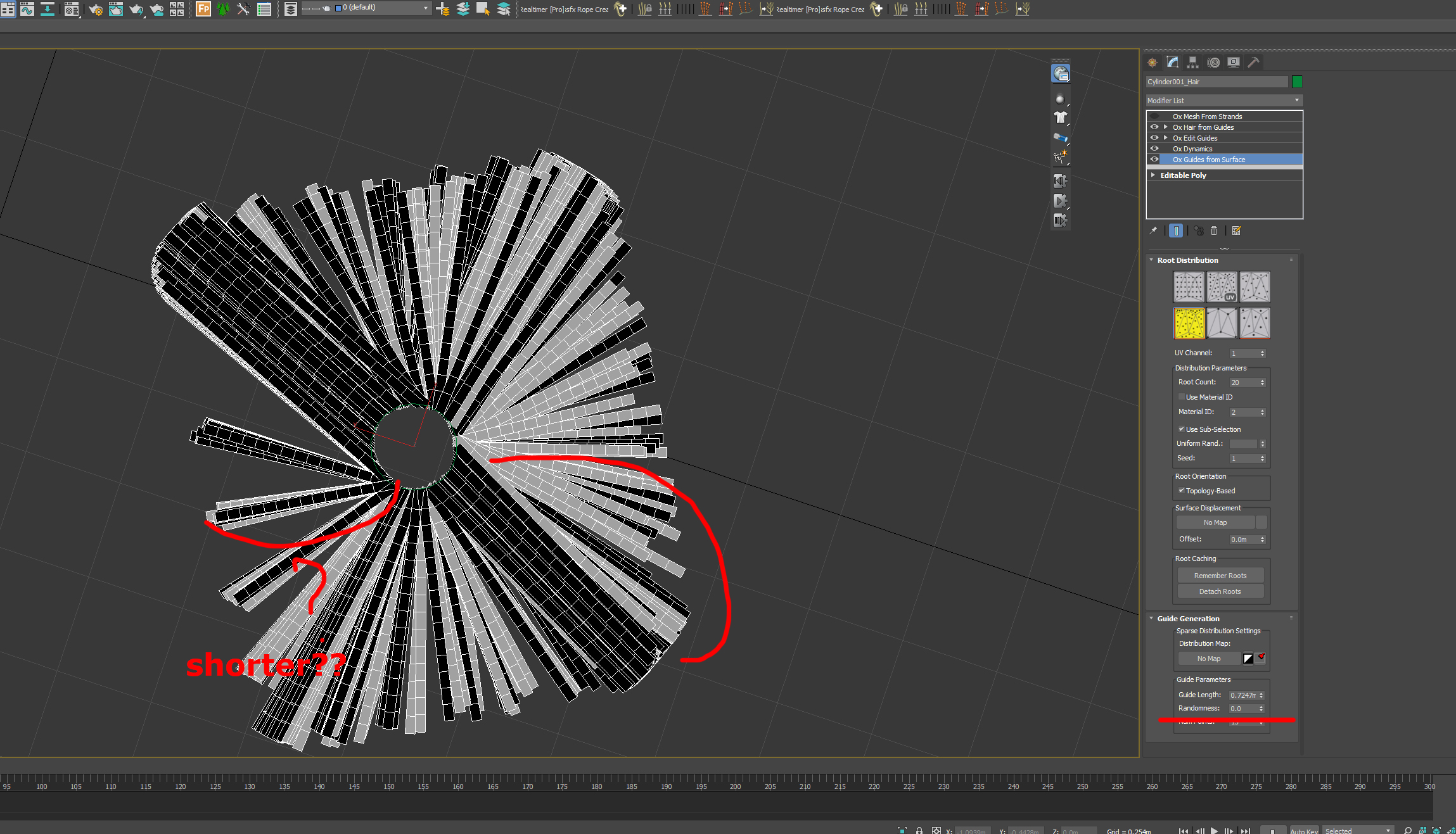Viewport: 1456px width, 834px height.
Task: Click Remove modifier trash icon
Action: coord(1214,231)
